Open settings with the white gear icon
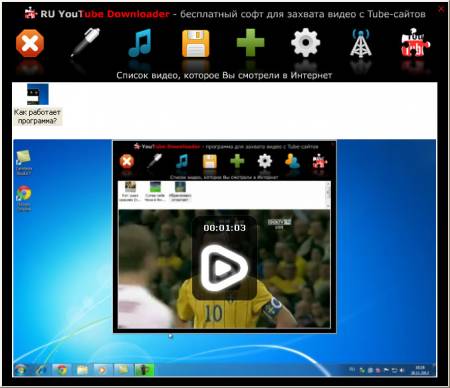Viewport: 450px width, 388px height. 305,43
